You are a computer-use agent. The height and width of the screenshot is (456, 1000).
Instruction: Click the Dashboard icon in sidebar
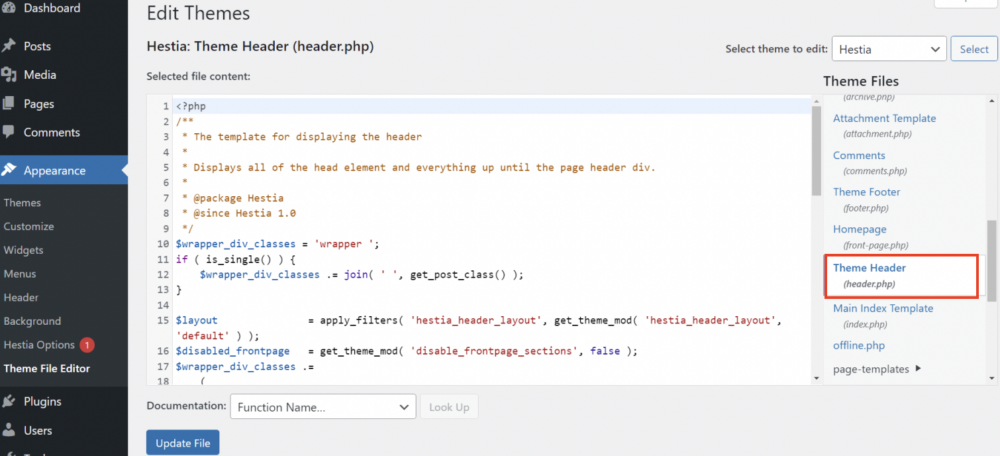(9, 8)
